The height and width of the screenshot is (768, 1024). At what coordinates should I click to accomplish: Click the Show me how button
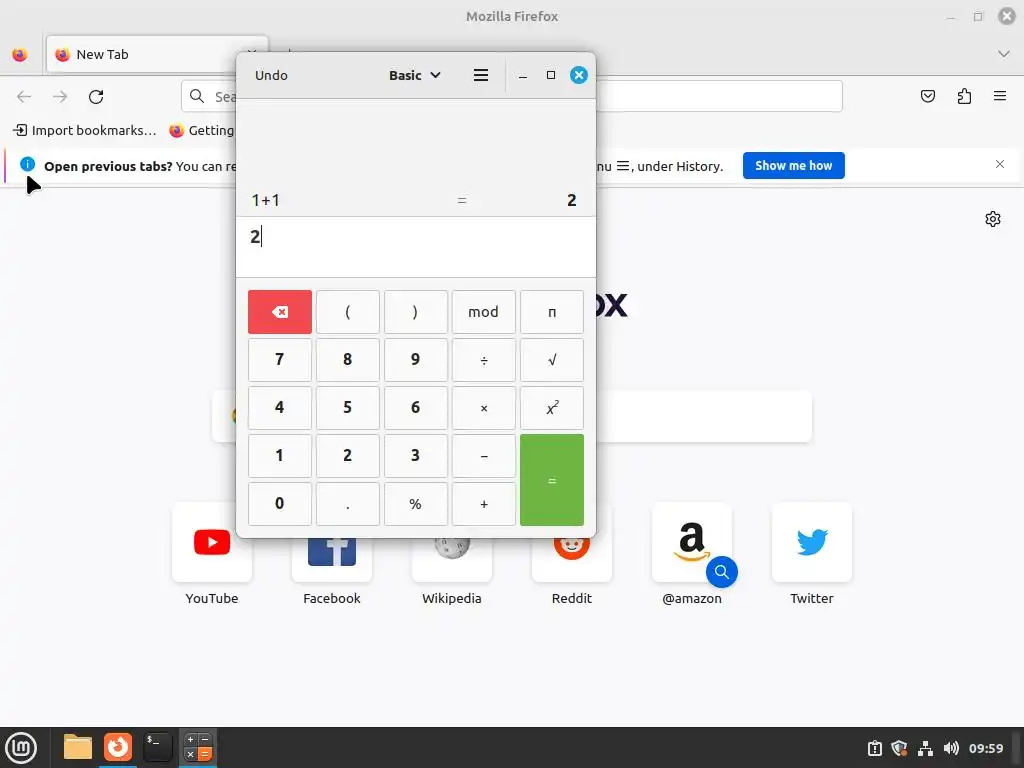pyautogui.click(x=793, y=165)
